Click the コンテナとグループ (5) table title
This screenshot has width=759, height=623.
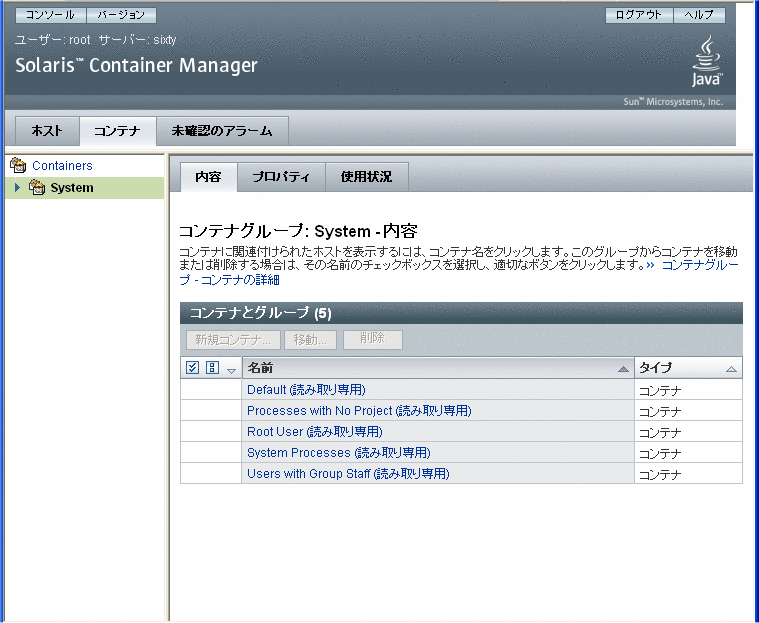click(260, 313)
